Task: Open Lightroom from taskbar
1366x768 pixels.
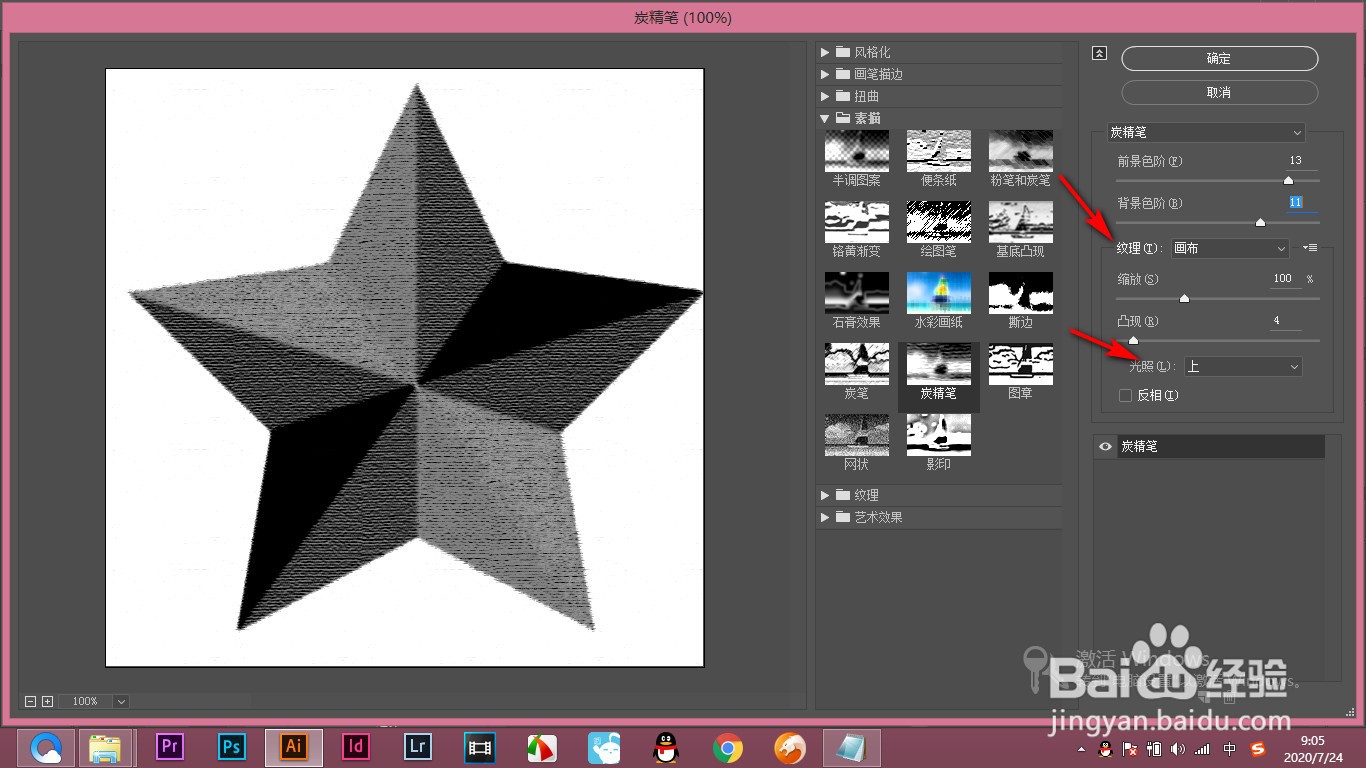Action: [418, 747]
